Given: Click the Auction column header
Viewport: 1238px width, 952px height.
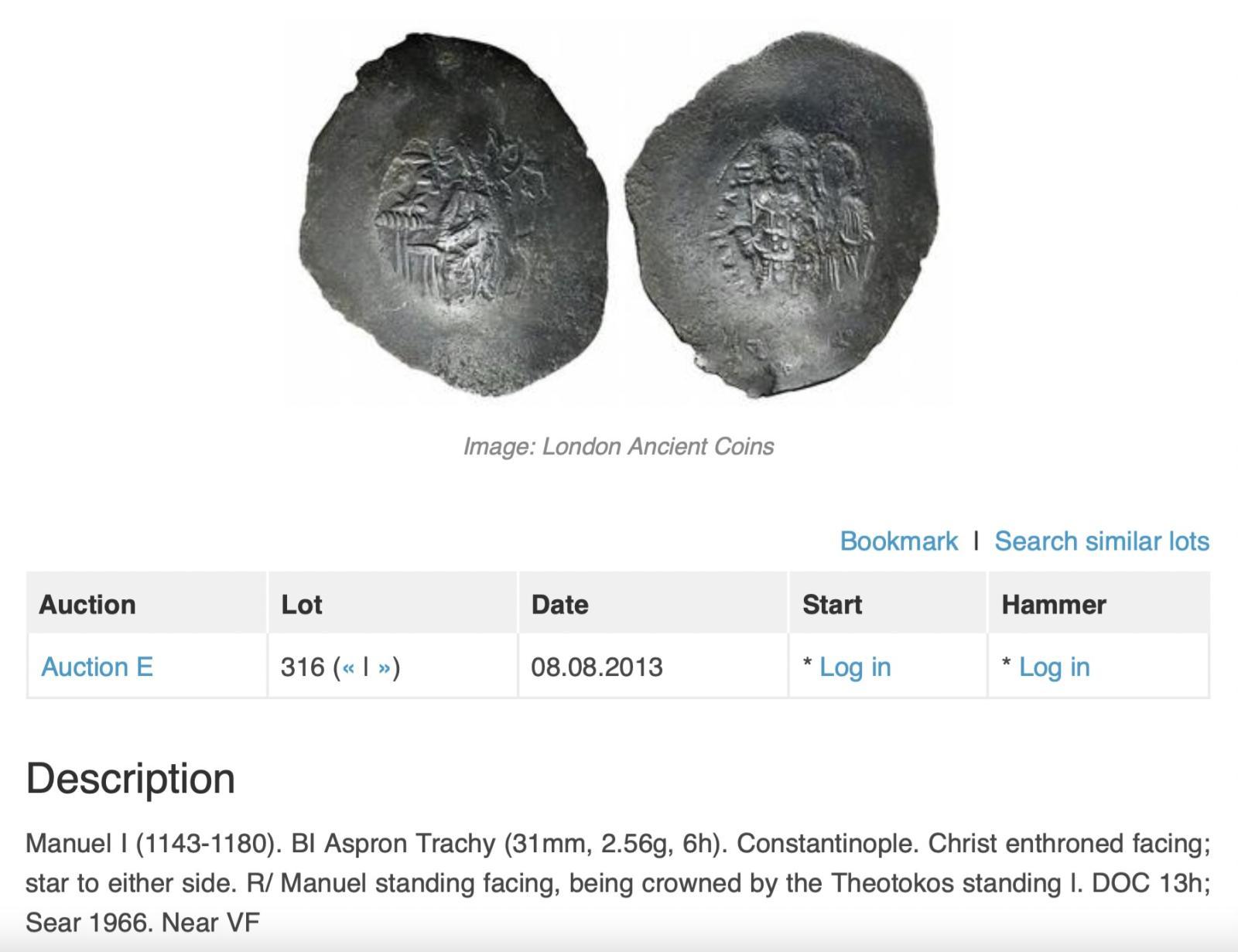Looking at the screenshot, I should point(87,604).
